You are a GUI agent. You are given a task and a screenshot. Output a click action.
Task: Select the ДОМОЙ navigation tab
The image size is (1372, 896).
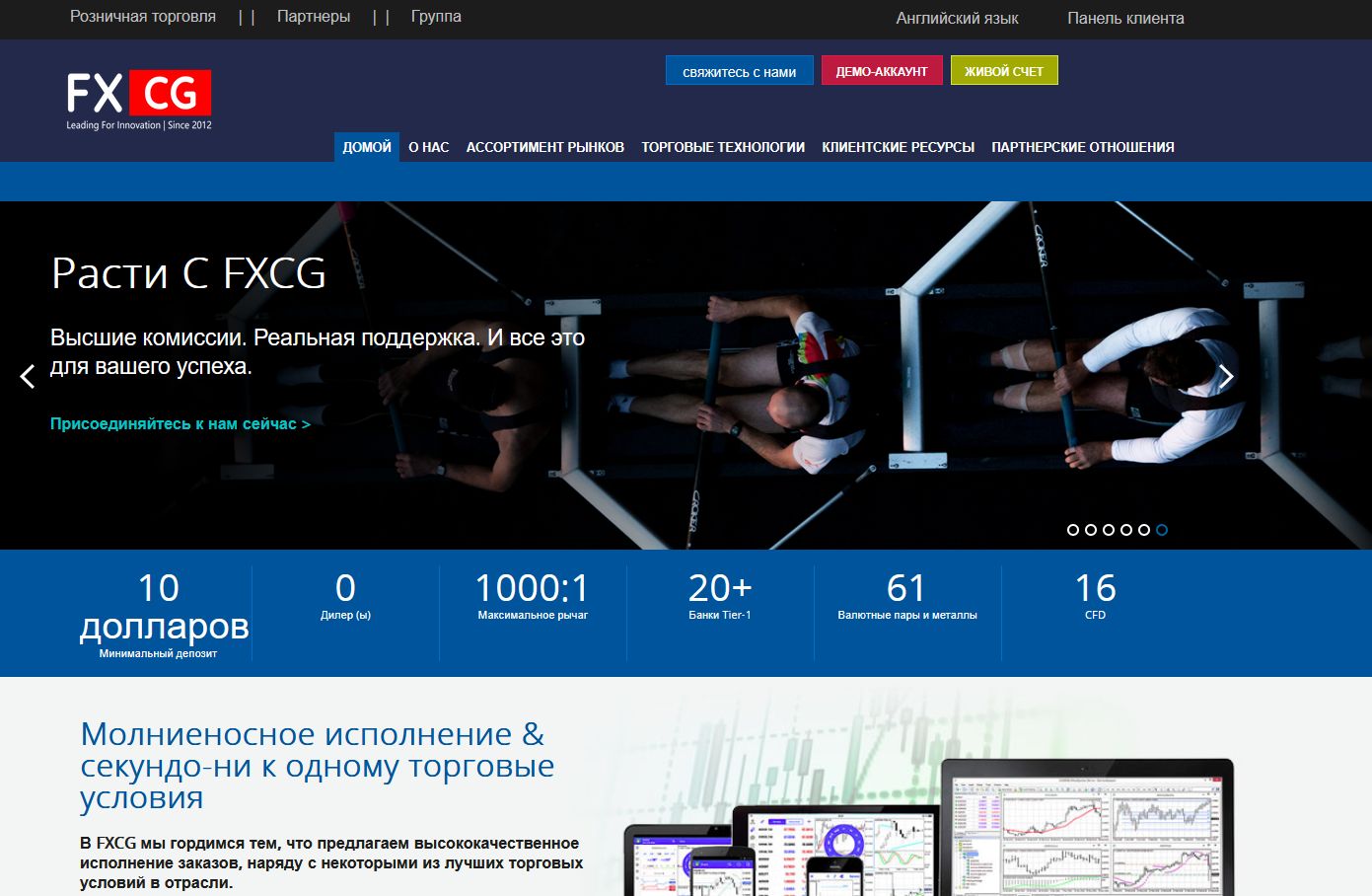coord(366,146)
